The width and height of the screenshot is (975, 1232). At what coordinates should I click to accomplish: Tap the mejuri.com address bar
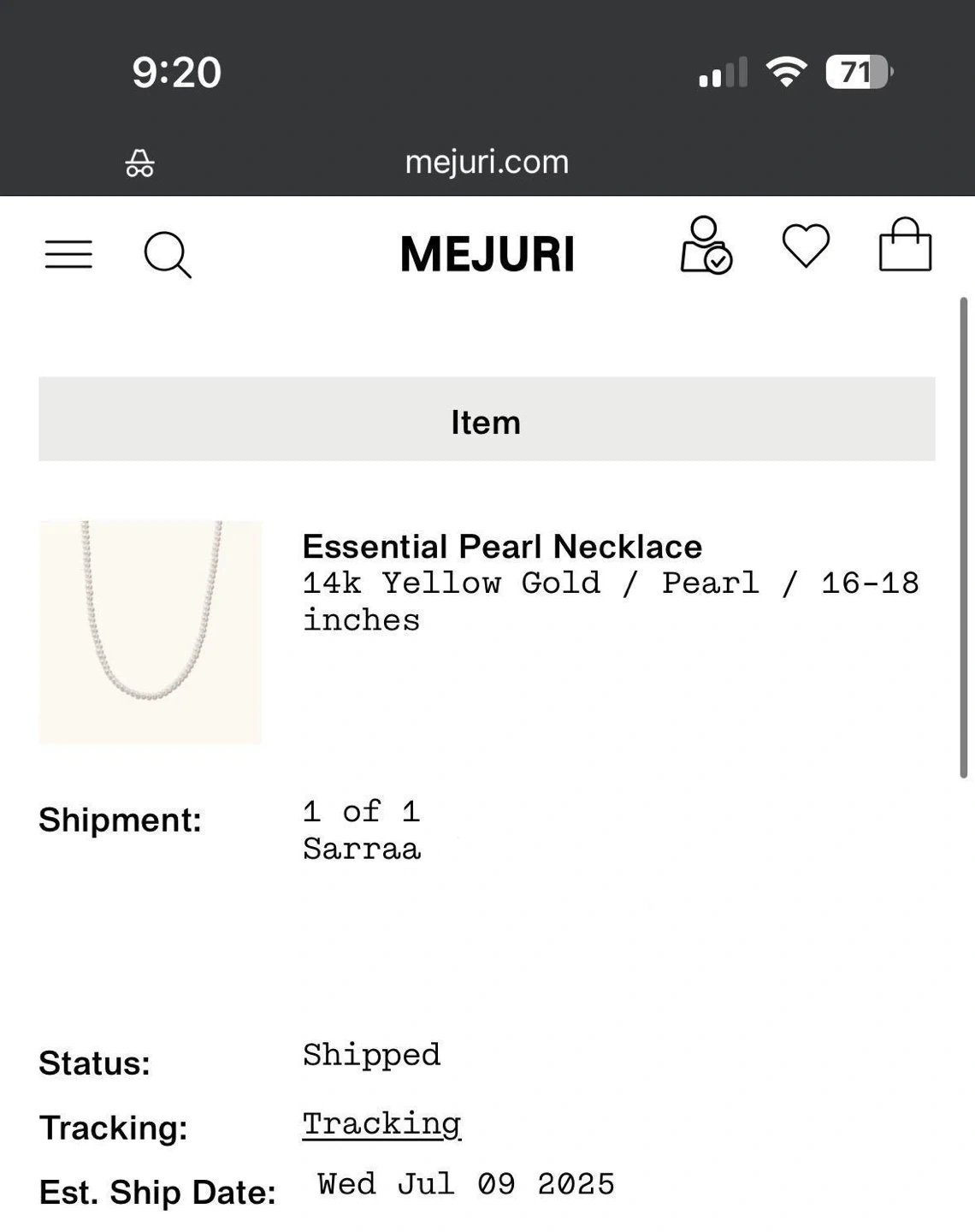(487, 162)
